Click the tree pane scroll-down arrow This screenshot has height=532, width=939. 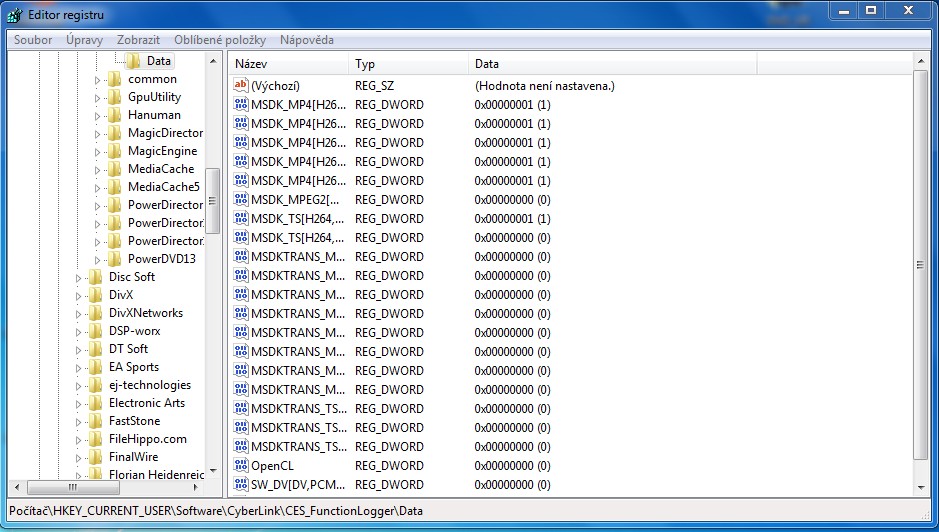click(x=213, y=471)
